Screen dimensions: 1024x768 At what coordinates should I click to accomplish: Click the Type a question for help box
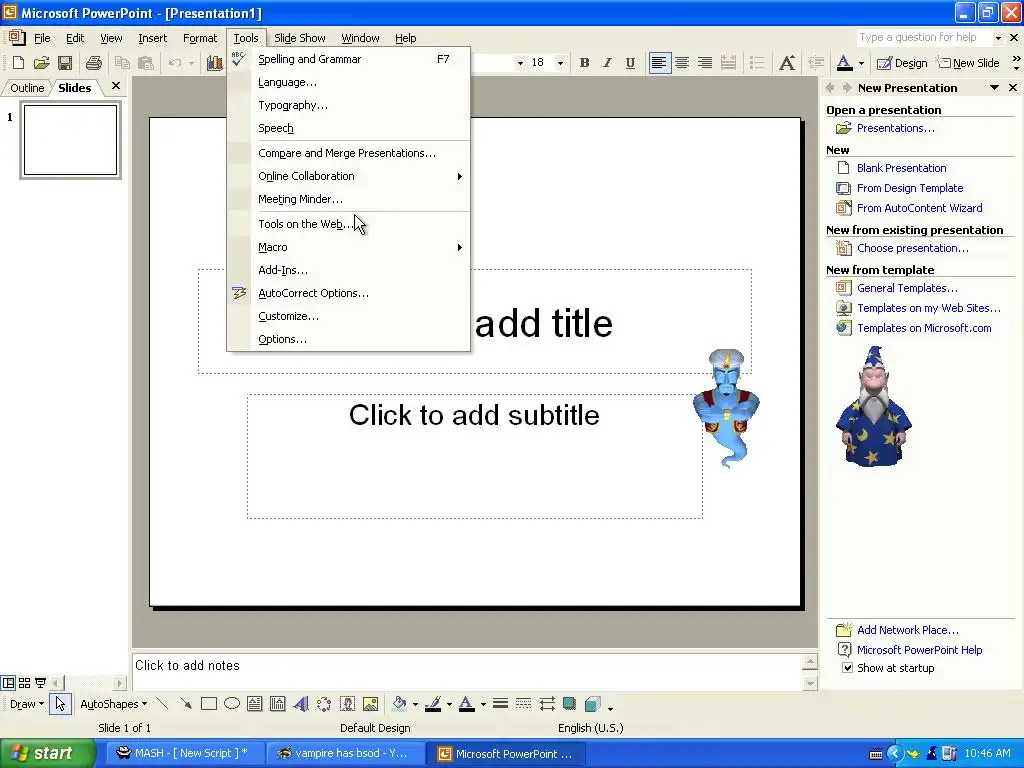click(925, 37)
